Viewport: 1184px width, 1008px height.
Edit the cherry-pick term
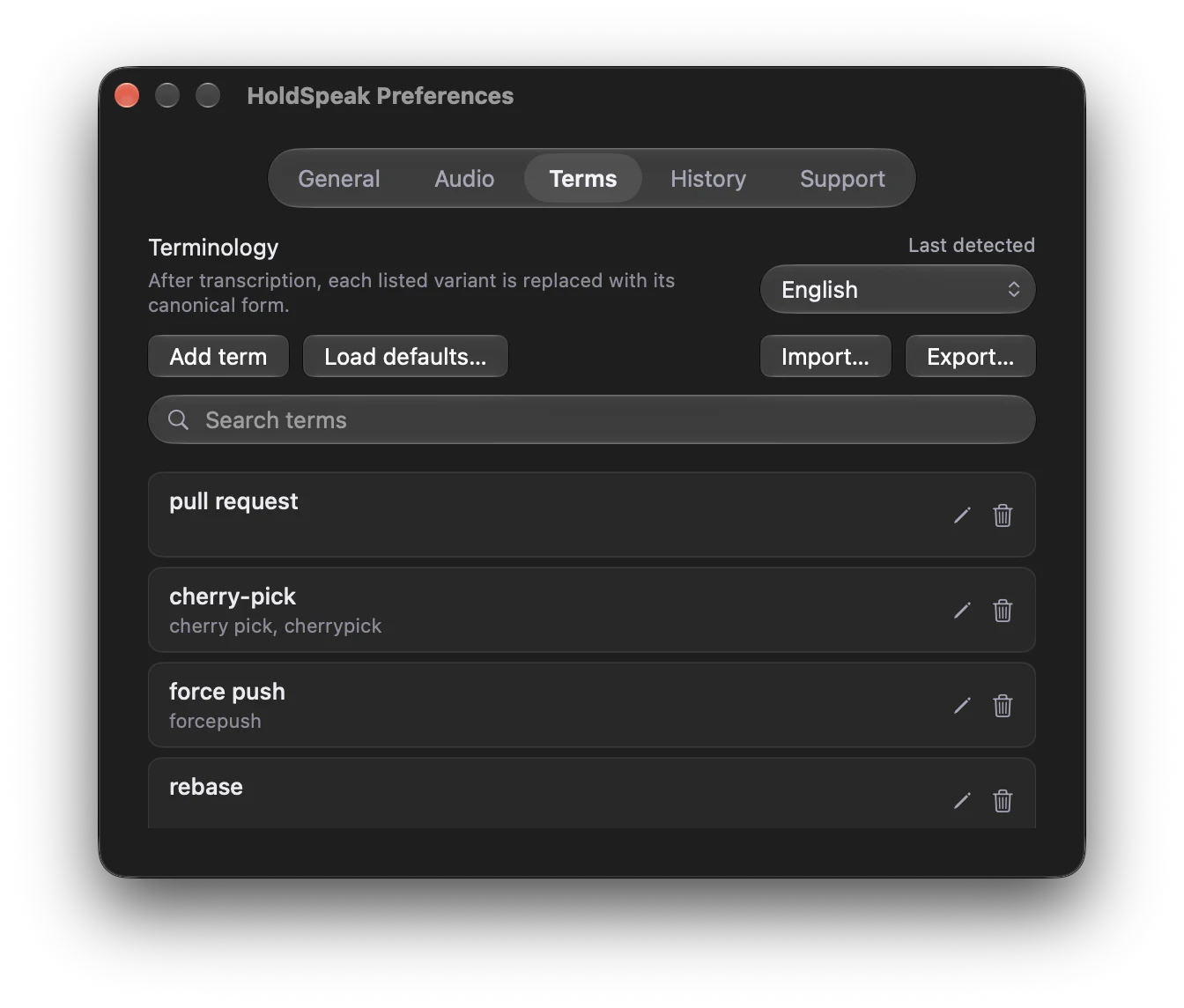tap(962, 611)
